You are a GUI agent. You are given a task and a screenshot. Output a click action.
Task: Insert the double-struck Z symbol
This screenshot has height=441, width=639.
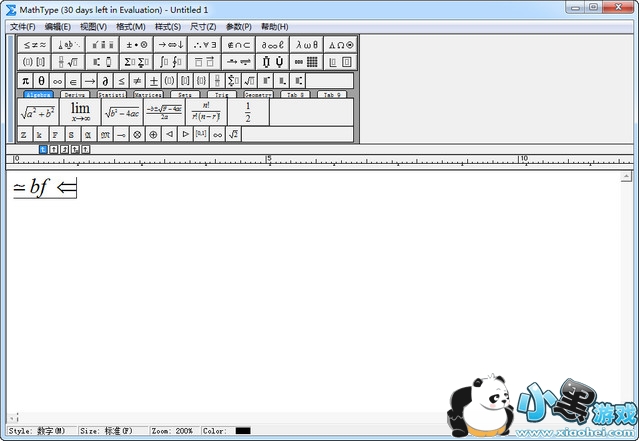pyautogui.click(x=24, y=134)
